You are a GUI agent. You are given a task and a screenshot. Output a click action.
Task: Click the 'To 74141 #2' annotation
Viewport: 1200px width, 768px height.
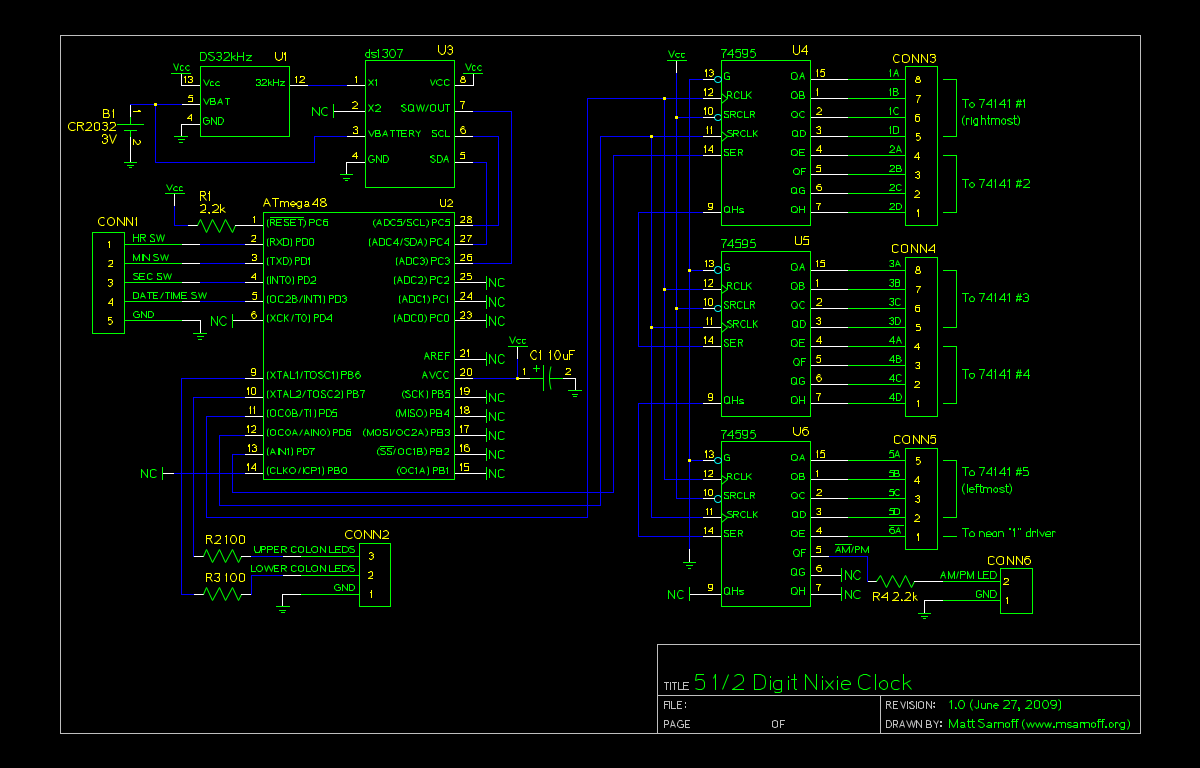pos(996,184)
